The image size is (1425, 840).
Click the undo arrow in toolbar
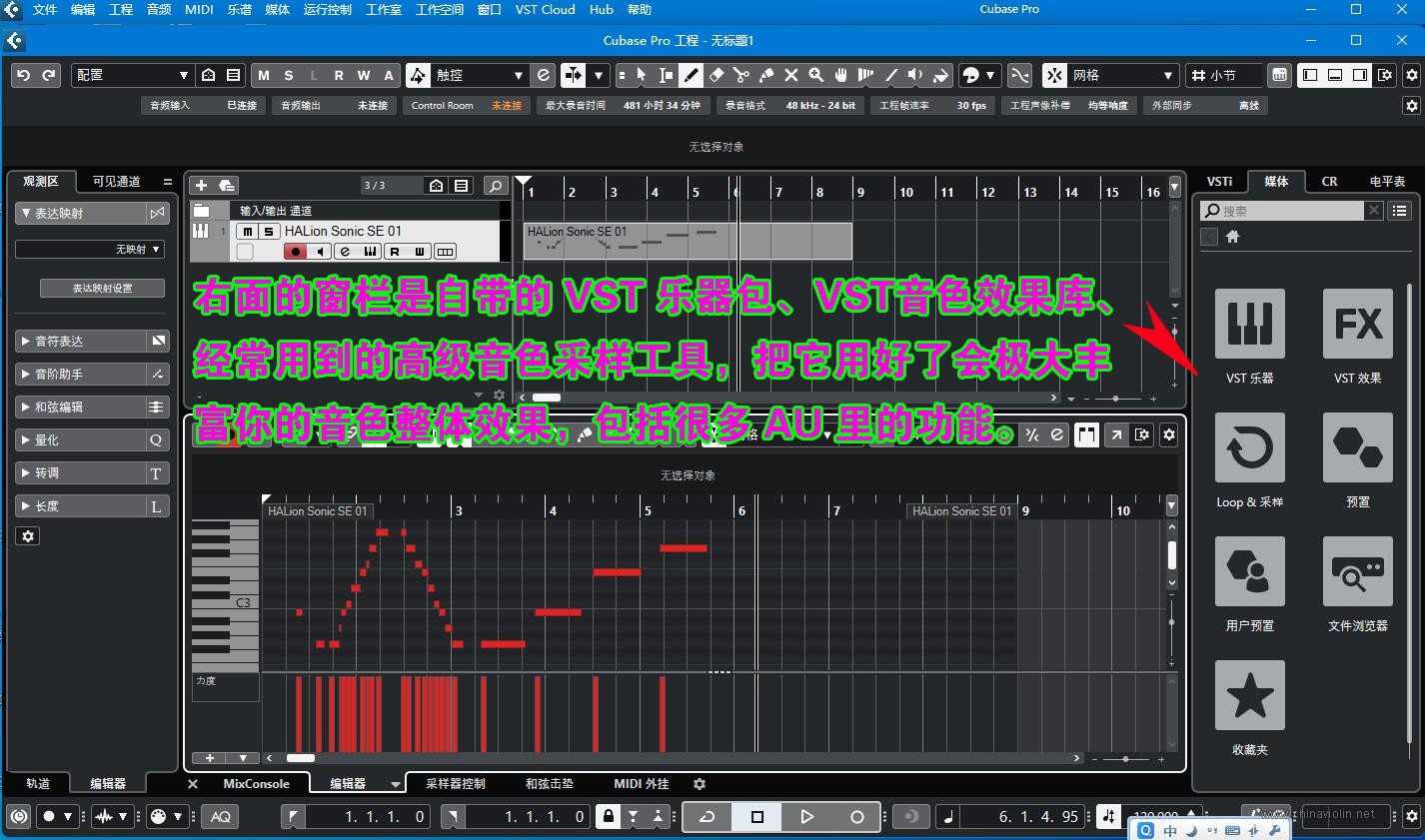point(24,75)
